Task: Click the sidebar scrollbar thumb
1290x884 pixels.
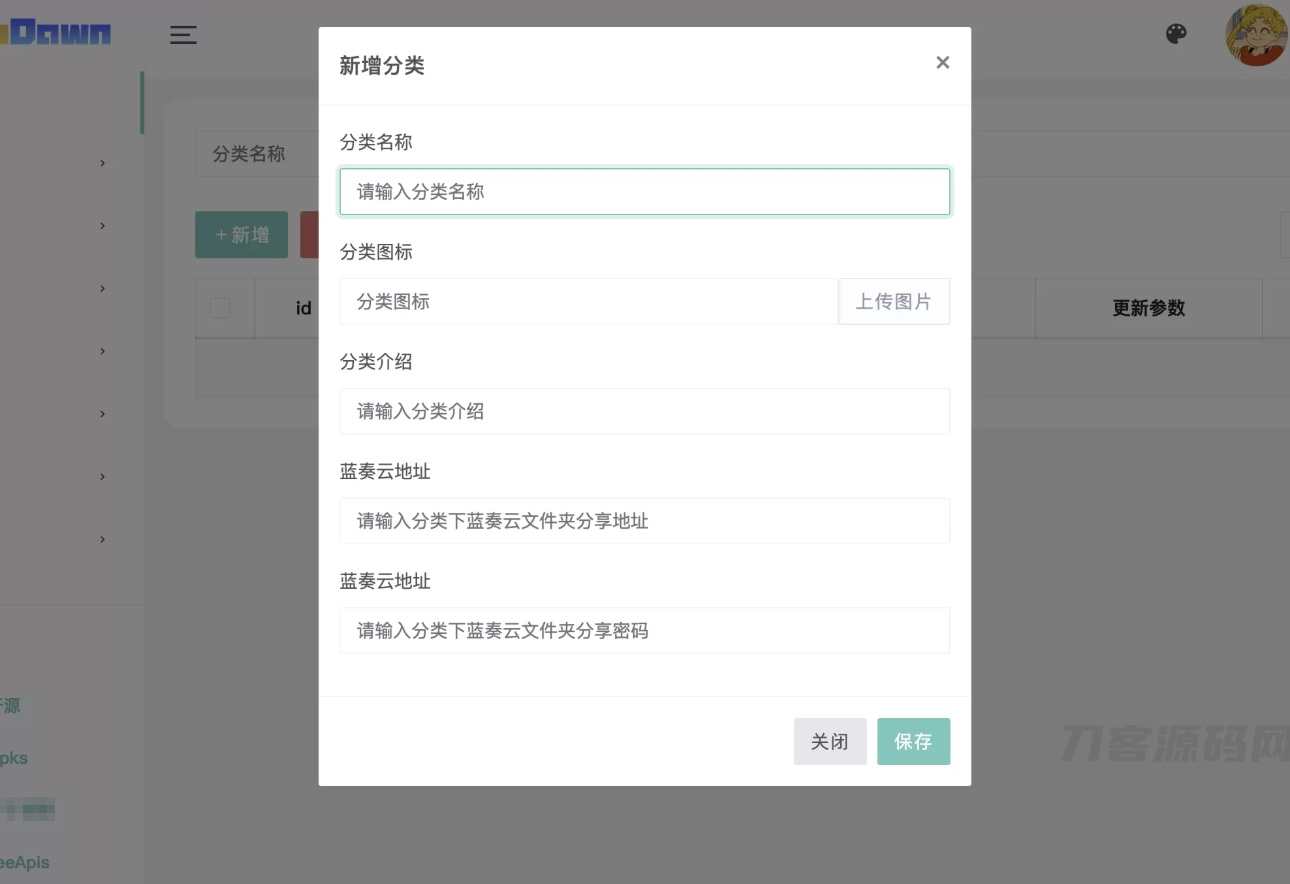Action: click(142, 102)
